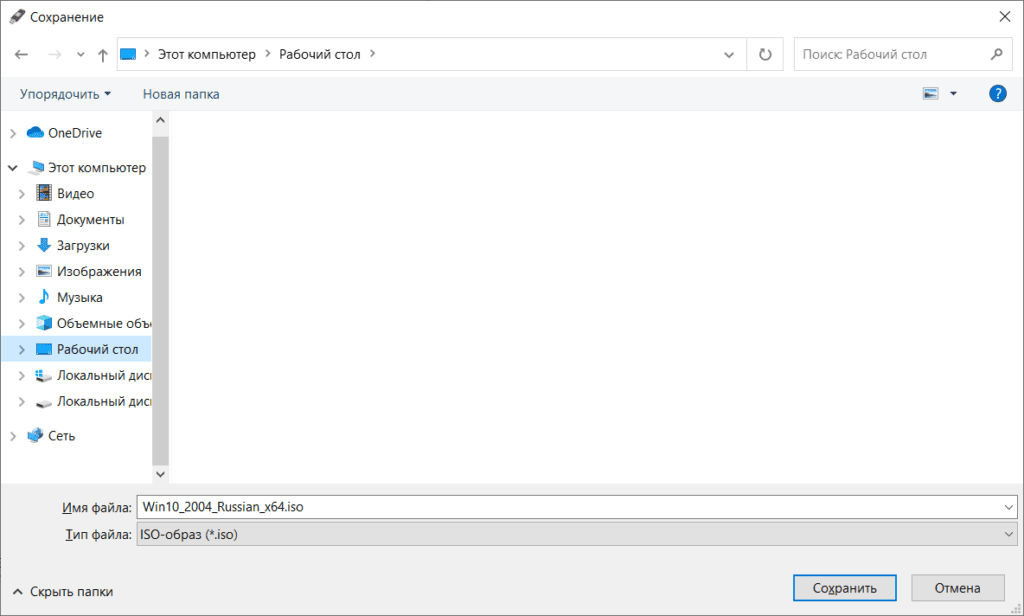
Task: Click the path chevron after 'Этот компьютер'
Action: tap(268, 54)
